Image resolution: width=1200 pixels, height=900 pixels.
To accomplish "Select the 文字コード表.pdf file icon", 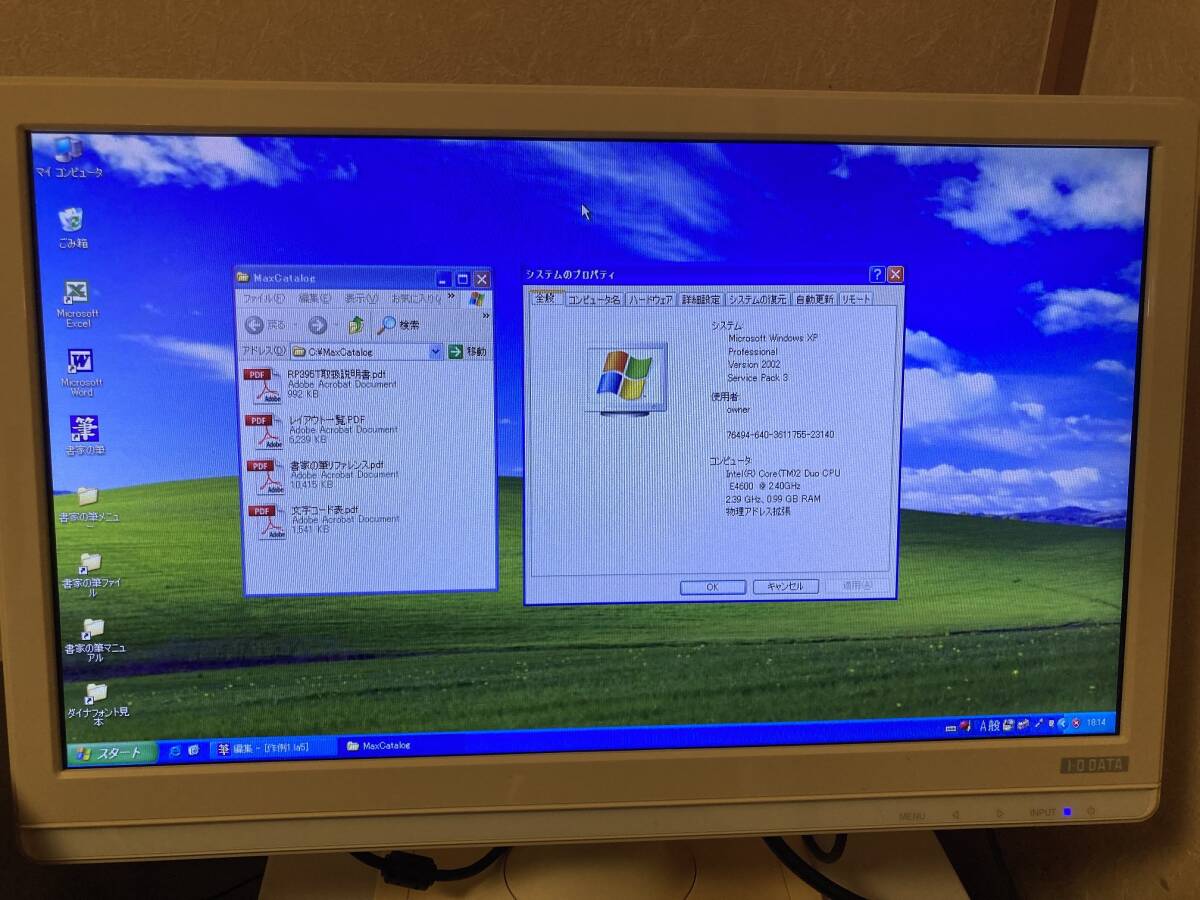I will tap(267, 521).
